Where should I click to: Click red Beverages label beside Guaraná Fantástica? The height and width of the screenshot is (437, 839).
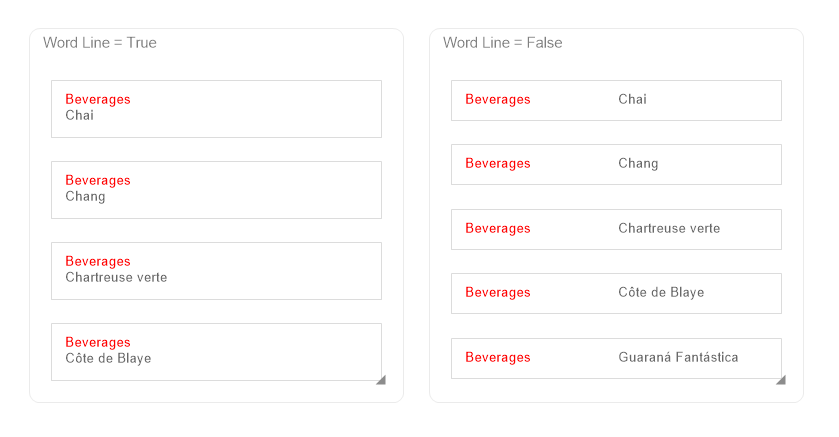(498, 358)
